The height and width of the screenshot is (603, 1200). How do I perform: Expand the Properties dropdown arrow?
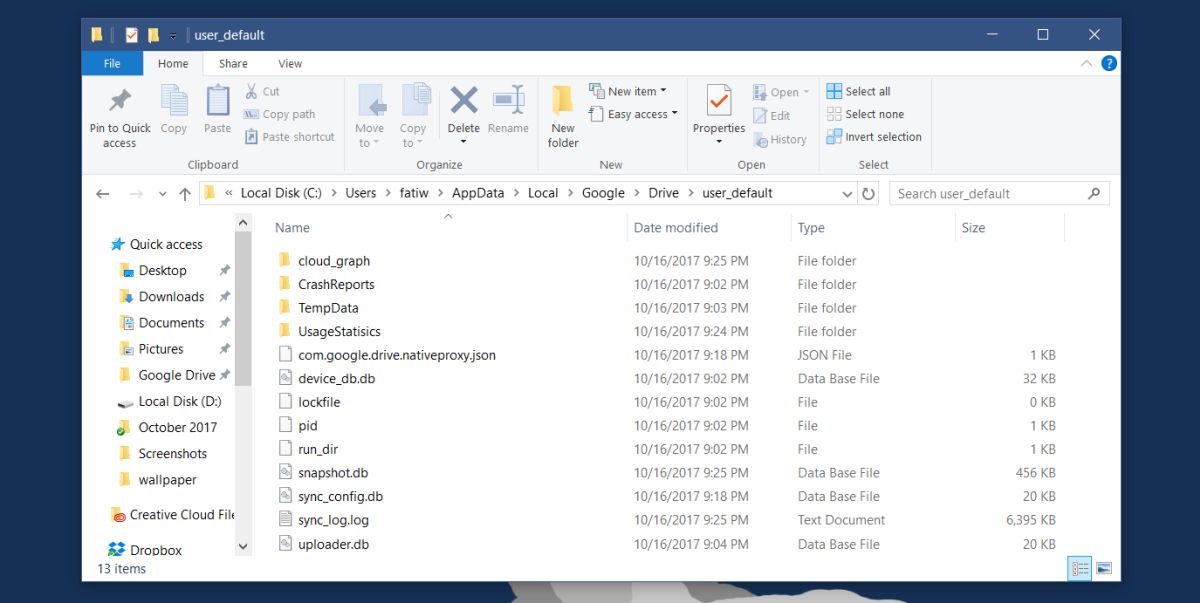719,142
